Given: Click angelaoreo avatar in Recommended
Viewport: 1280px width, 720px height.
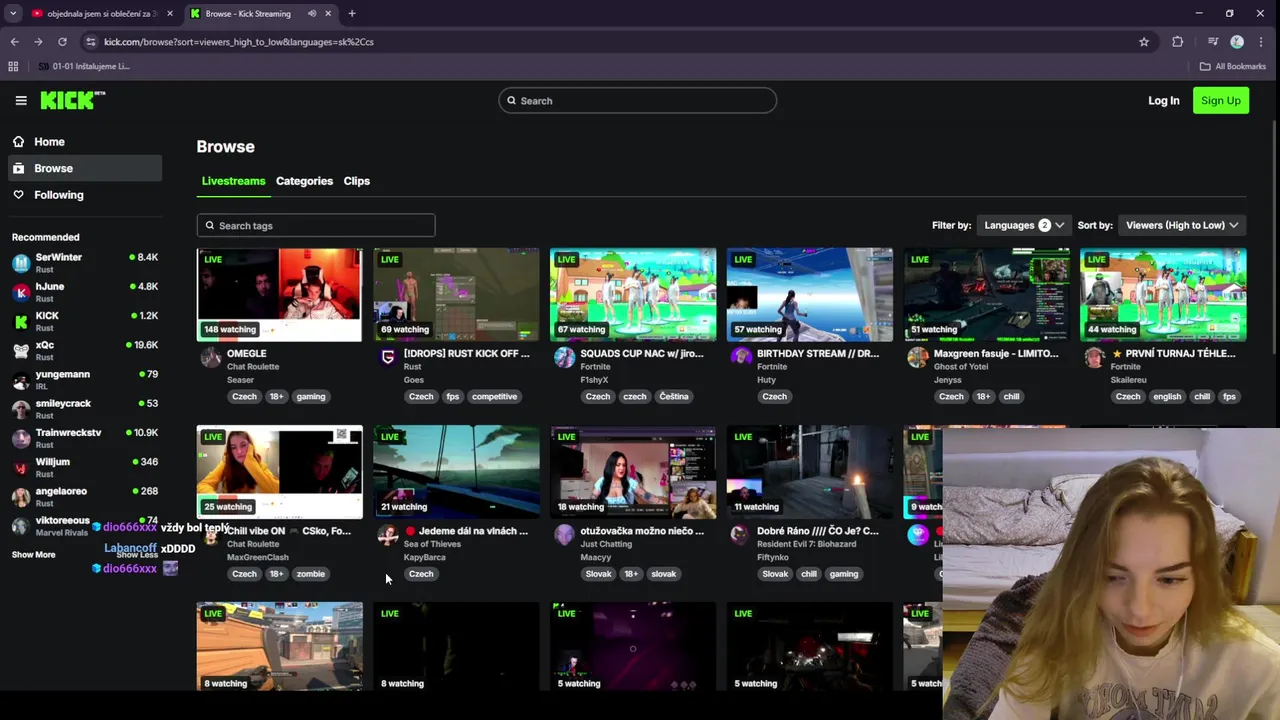Looking at the screenshot, I should [x=21, y=496].
